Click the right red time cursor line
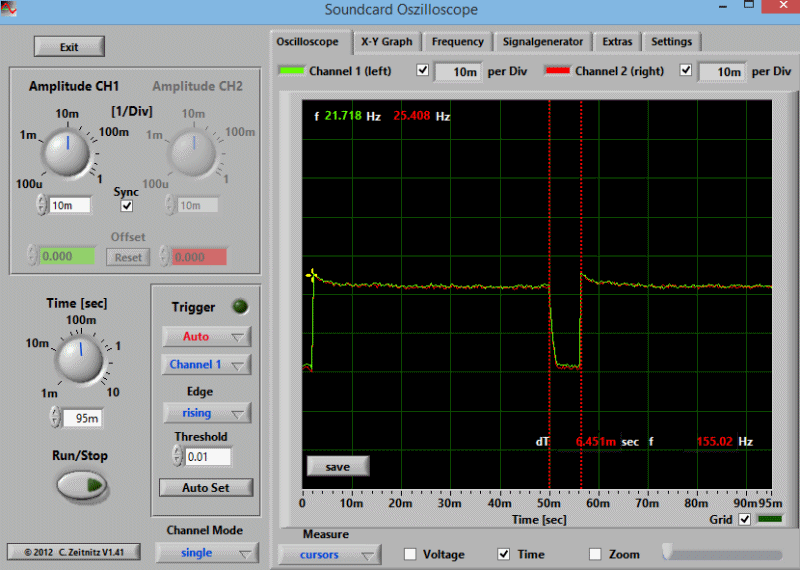 point(581,295)
